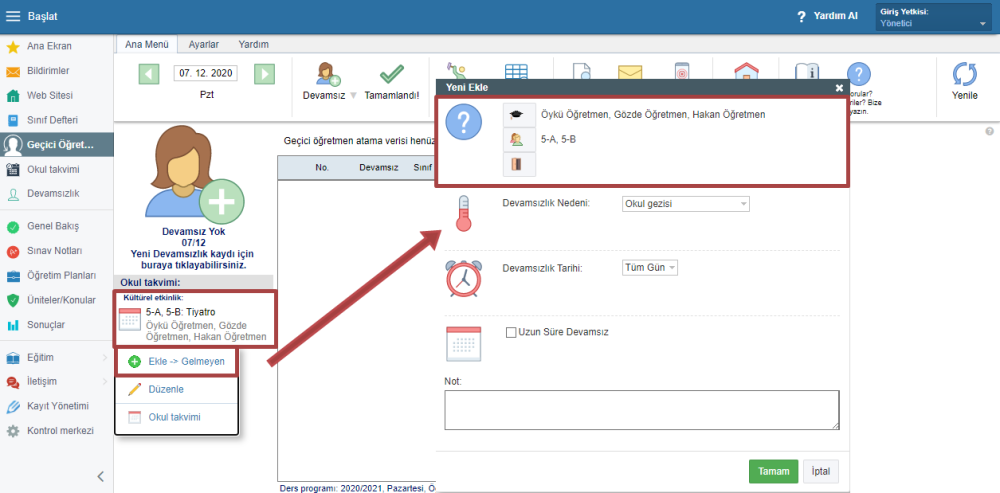This screenshot has height=493, width=1000.
Task: Click the Yardım AI help icon
Action: (x=802, y=17)
